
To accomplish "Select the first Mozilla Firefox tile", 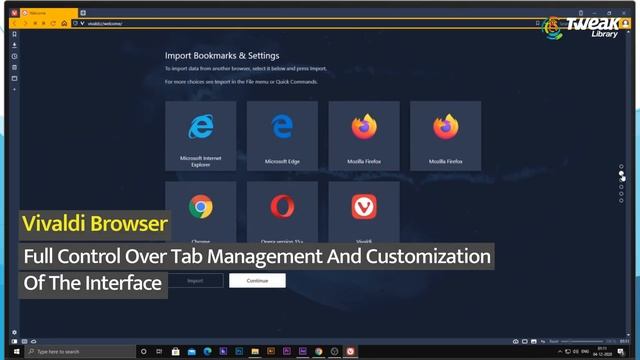I will pyautogui.click(x=364, y=136).
